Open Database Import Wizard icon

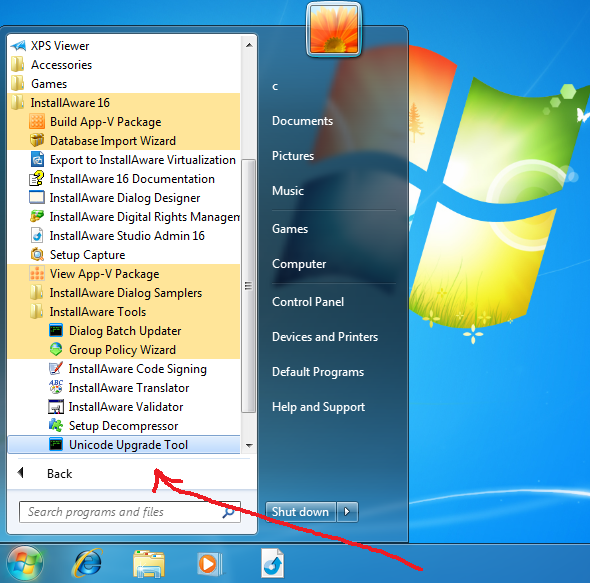(37, 140)
